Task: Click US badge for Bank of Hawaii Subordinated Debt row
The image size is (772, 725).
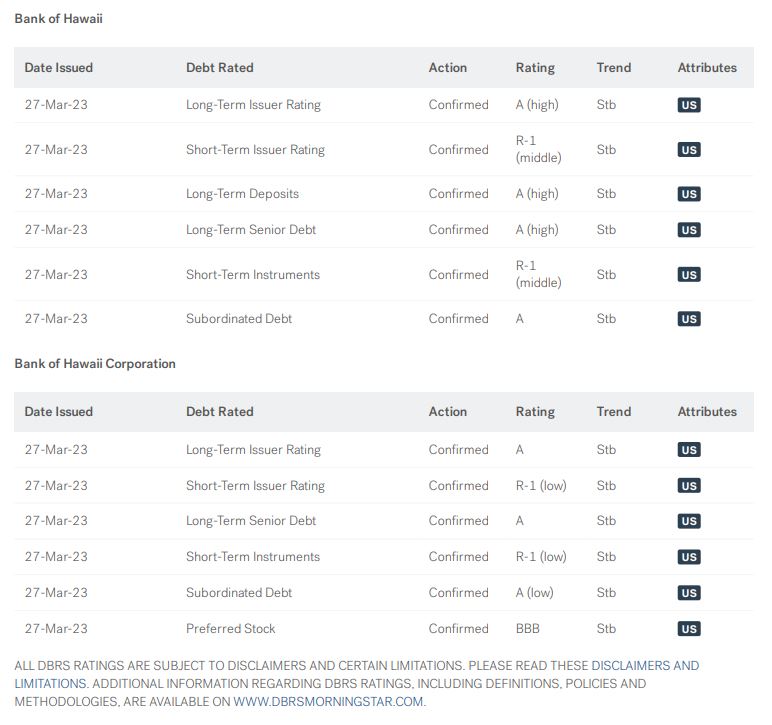Action: (689, 319)
